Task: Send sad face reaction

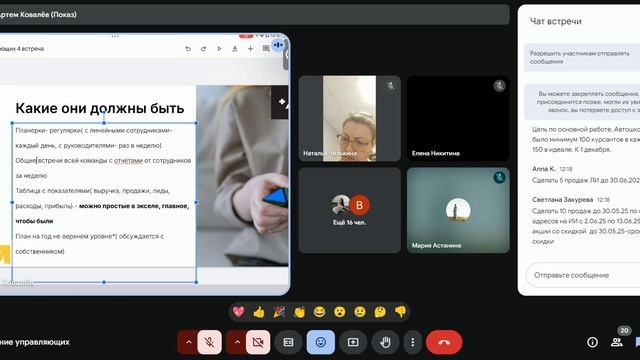Action: click(x=360, y=312)
